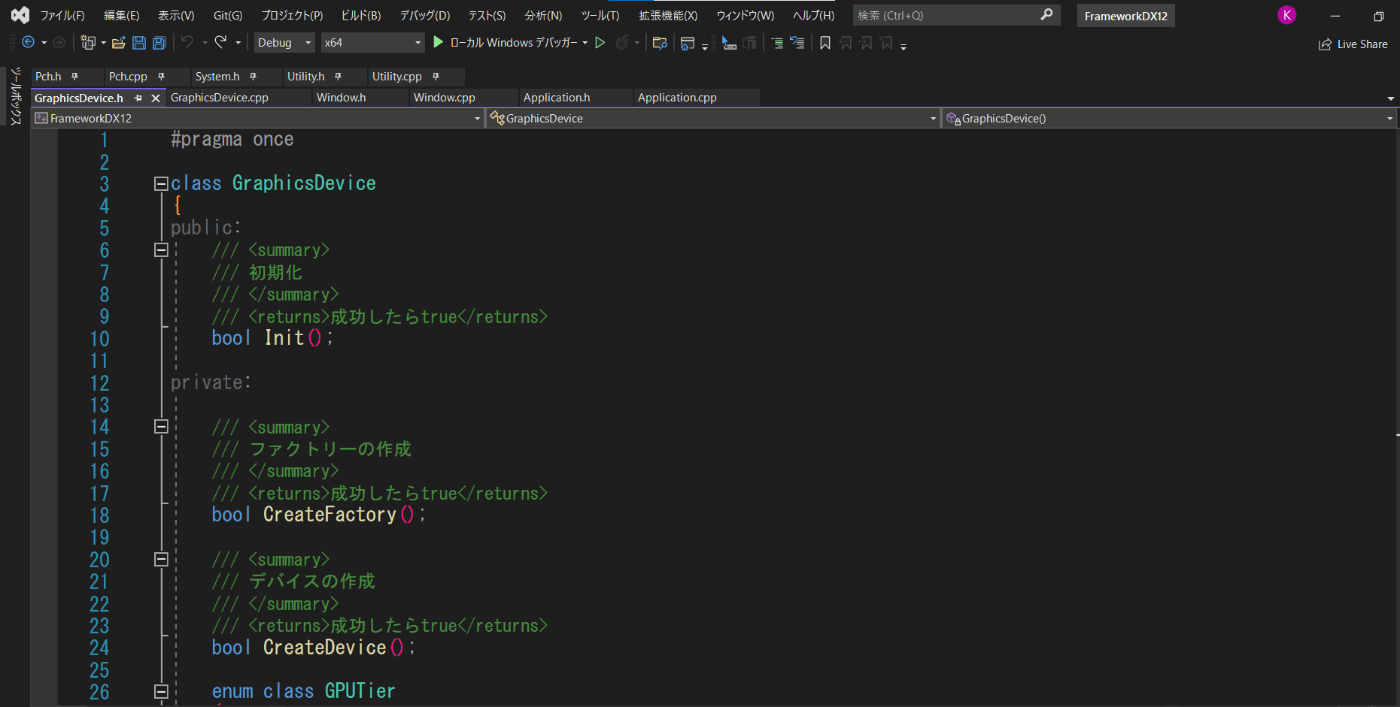Pin the Pch.cpp tab
Screen dimensions: 1400x707
(161, 76)
